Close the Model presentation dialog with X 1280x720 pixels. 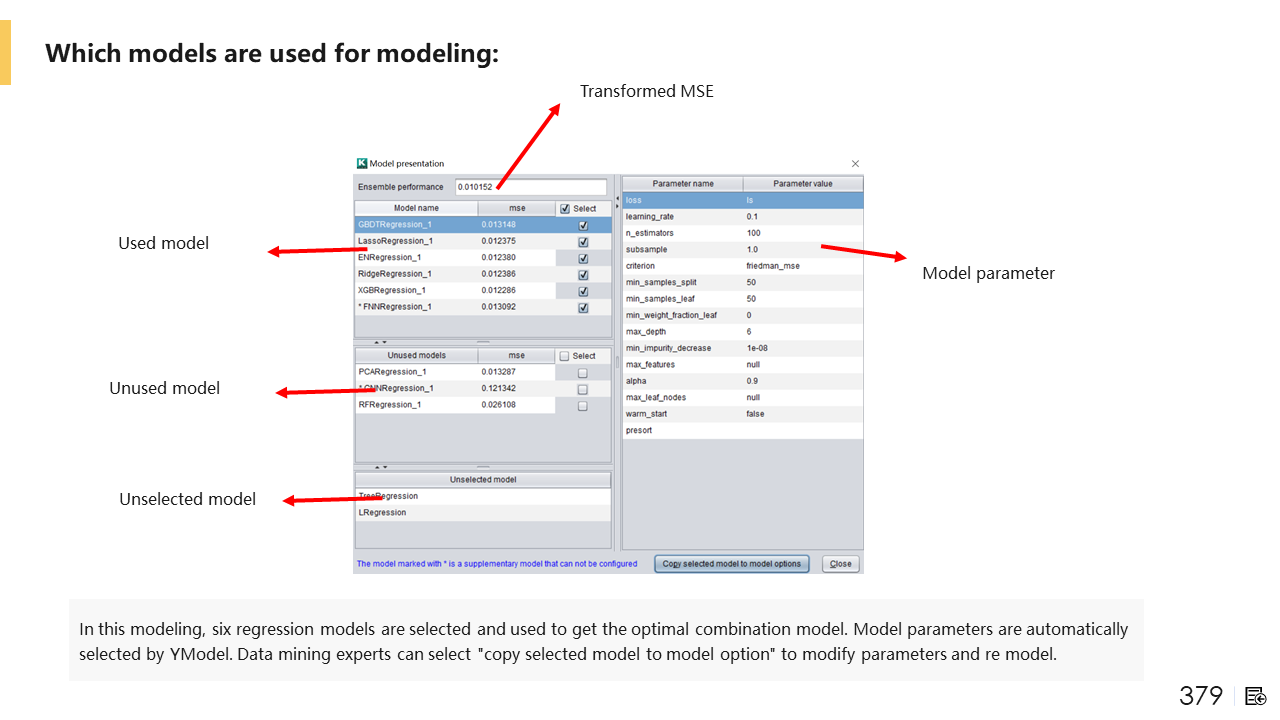855,164
